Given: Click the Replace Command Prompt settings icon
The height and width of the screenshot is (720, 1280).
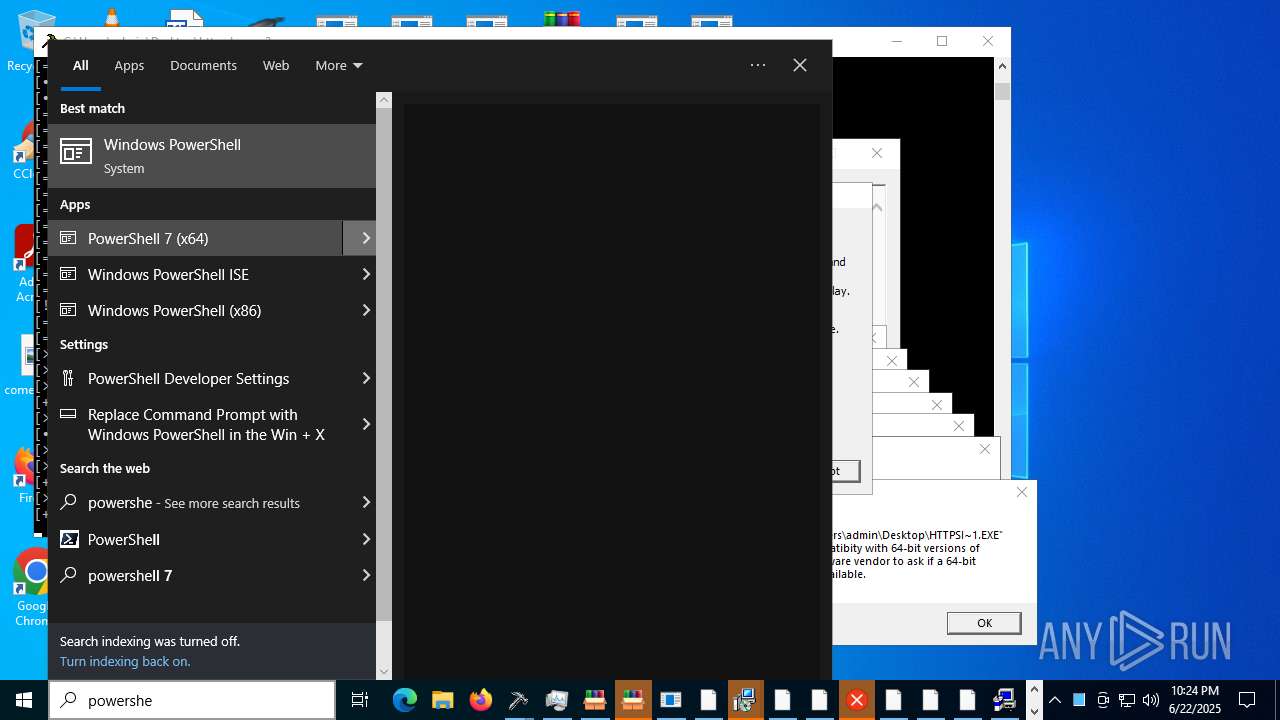Looking at the screenshot, I should 68,414.
